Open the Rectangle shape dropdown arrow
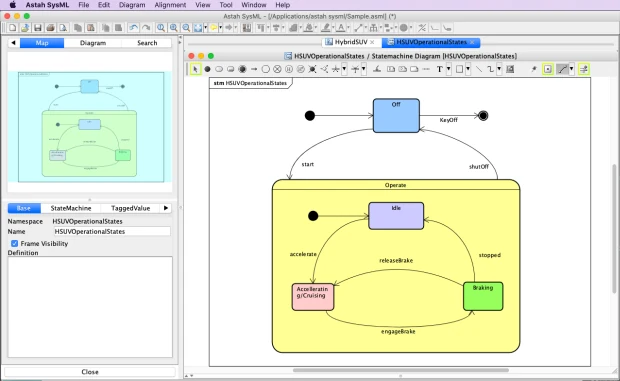The image size is (620, 381). click(x=468, y=69)
